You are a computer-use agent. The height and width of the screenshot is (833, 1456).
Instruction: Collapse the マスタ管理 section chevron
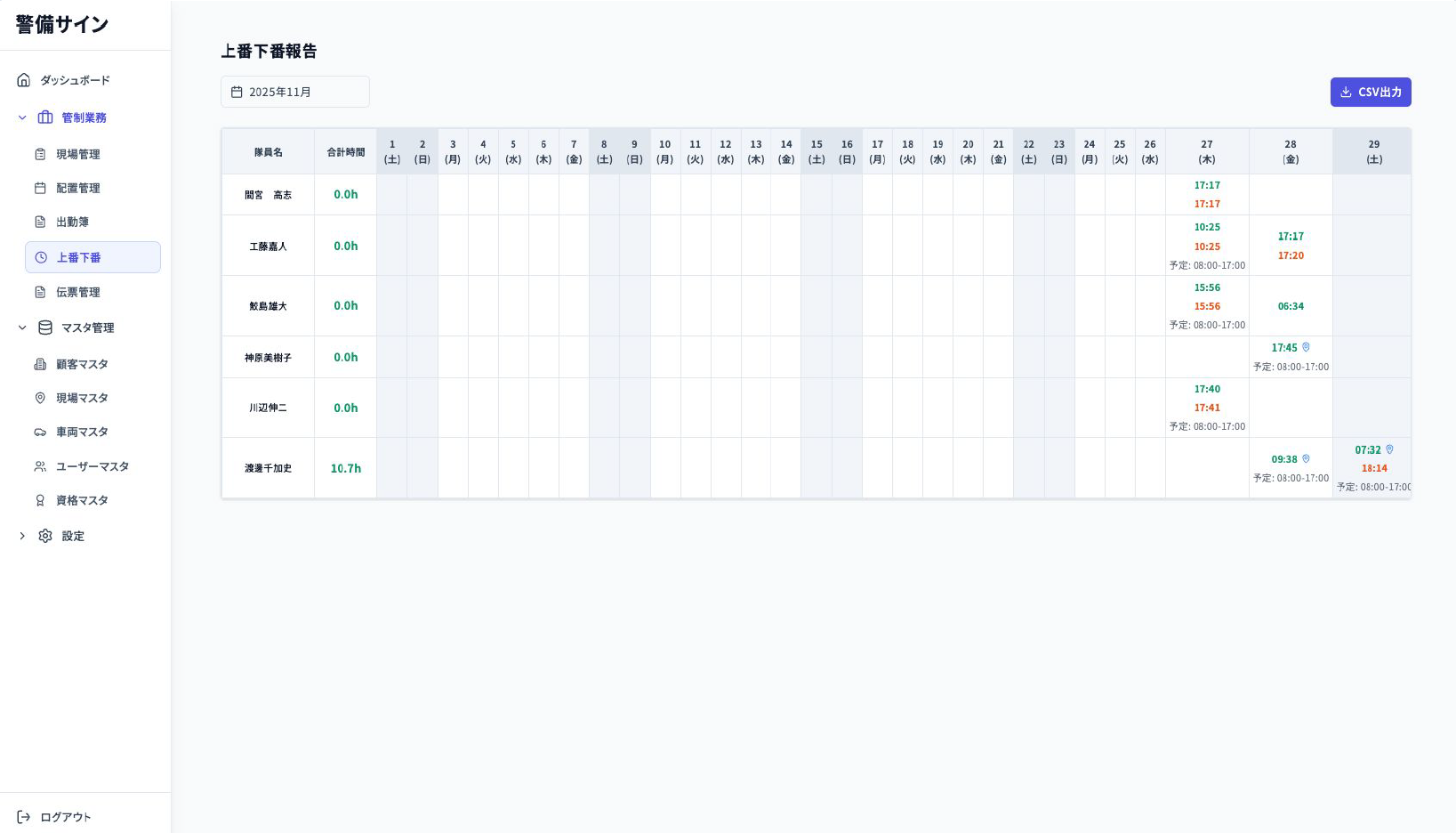tap(22, 328)
